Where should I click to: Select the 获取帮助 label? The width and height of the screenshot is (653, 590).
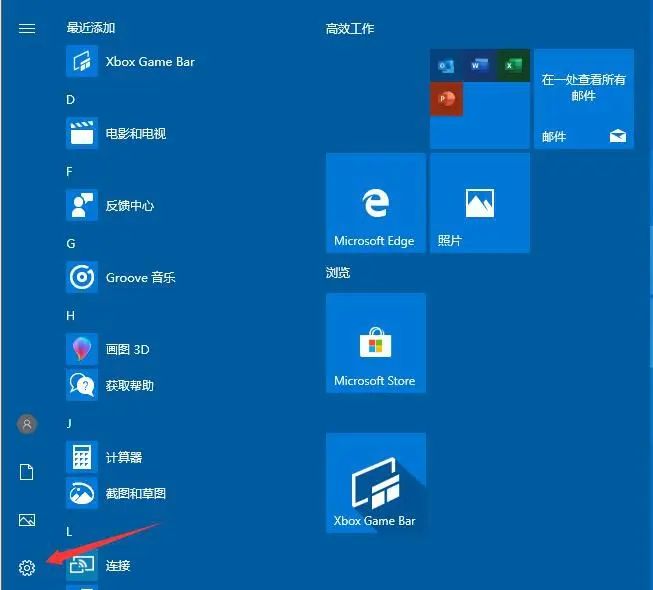pos(130,385)
